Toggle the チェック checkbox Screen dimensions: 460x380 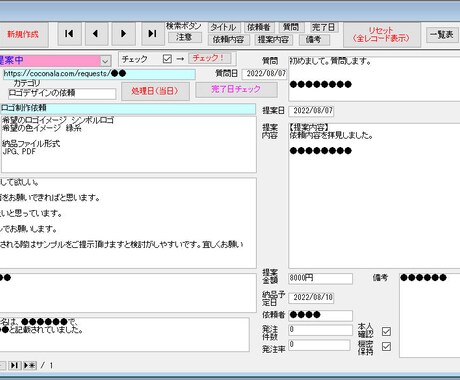coord(167,59)
